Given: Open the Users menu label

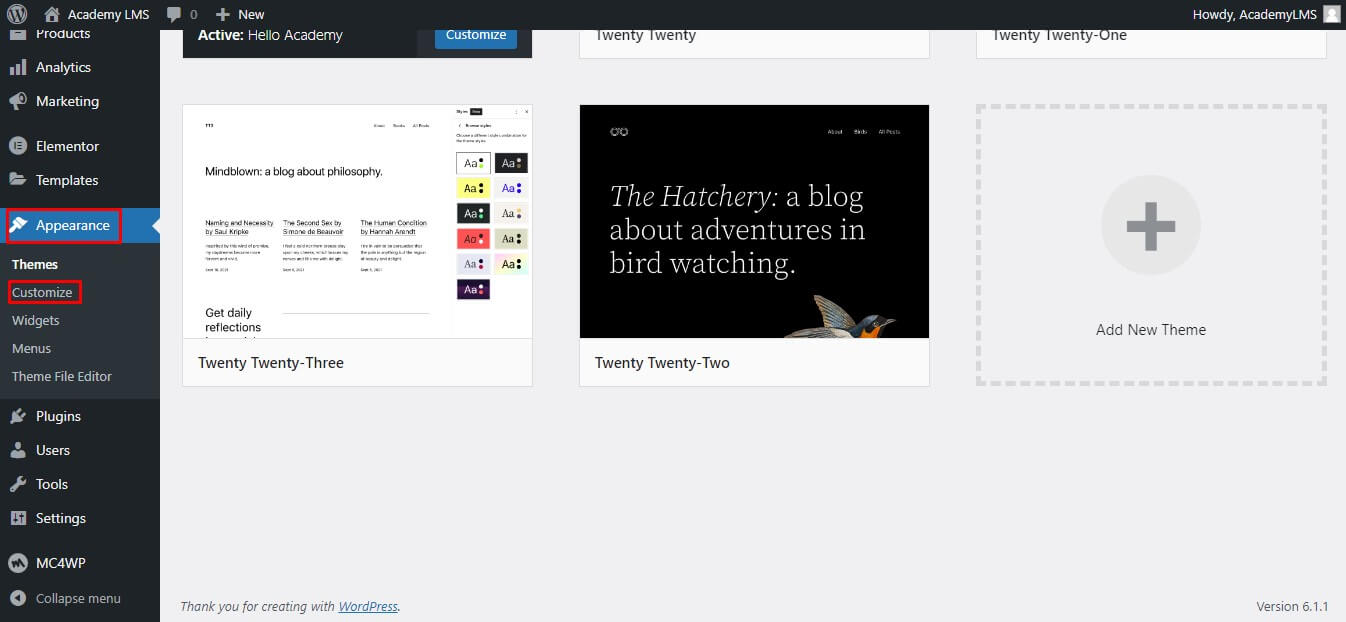Looking at the screenshot, I should [53, 450].
